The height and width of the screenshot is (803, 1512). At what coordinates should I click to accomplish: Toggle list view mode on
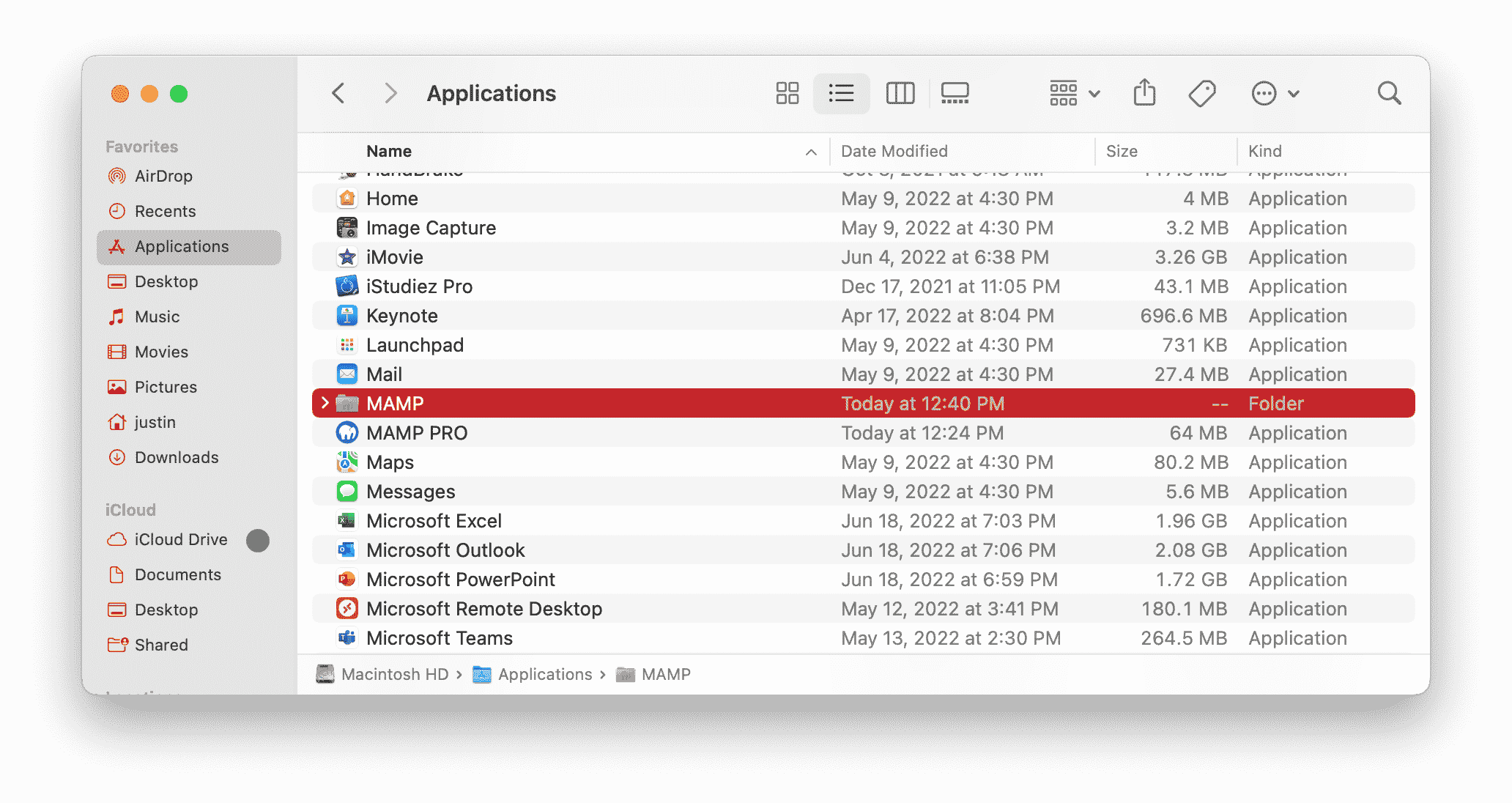point(841,93)
